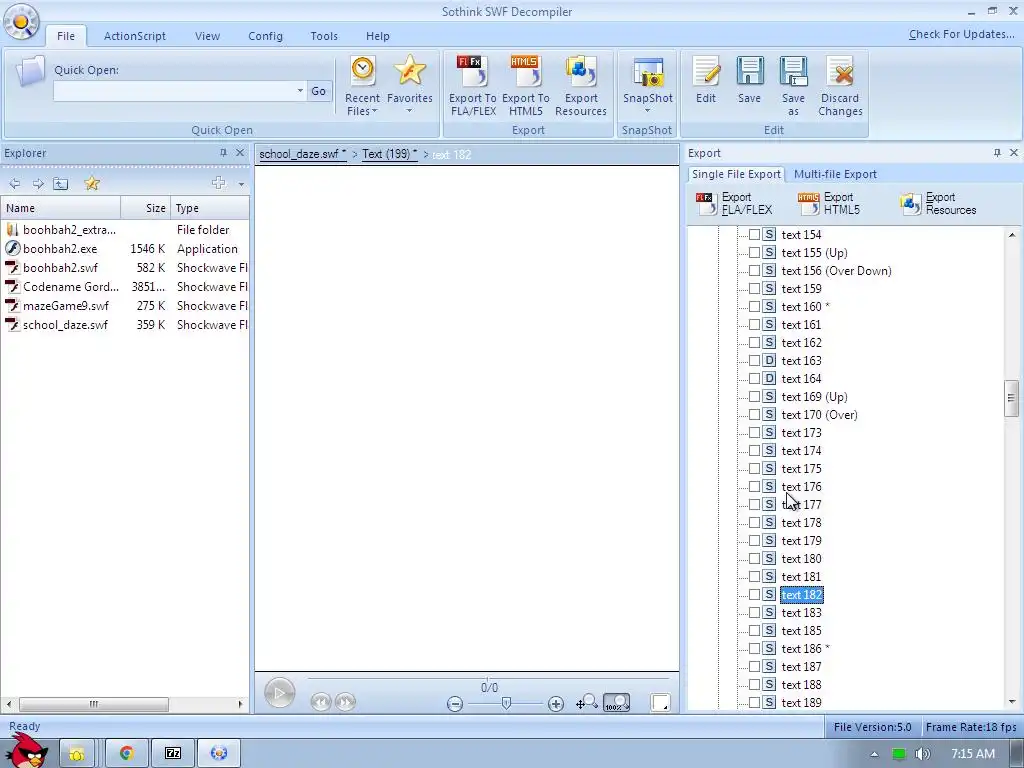
Task: Check the box for text 182
Action: [x=754, y=595]
